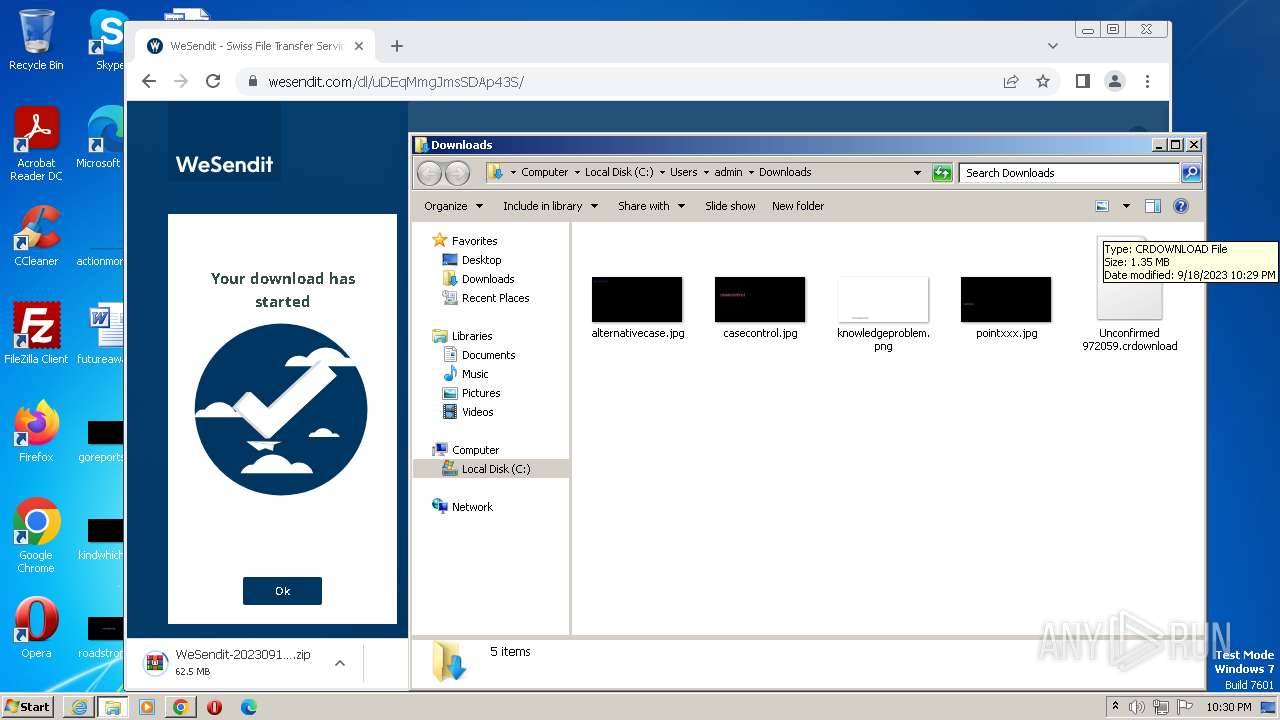Bookmark this page with the star icon
1280x720 pixels.
1043,81
